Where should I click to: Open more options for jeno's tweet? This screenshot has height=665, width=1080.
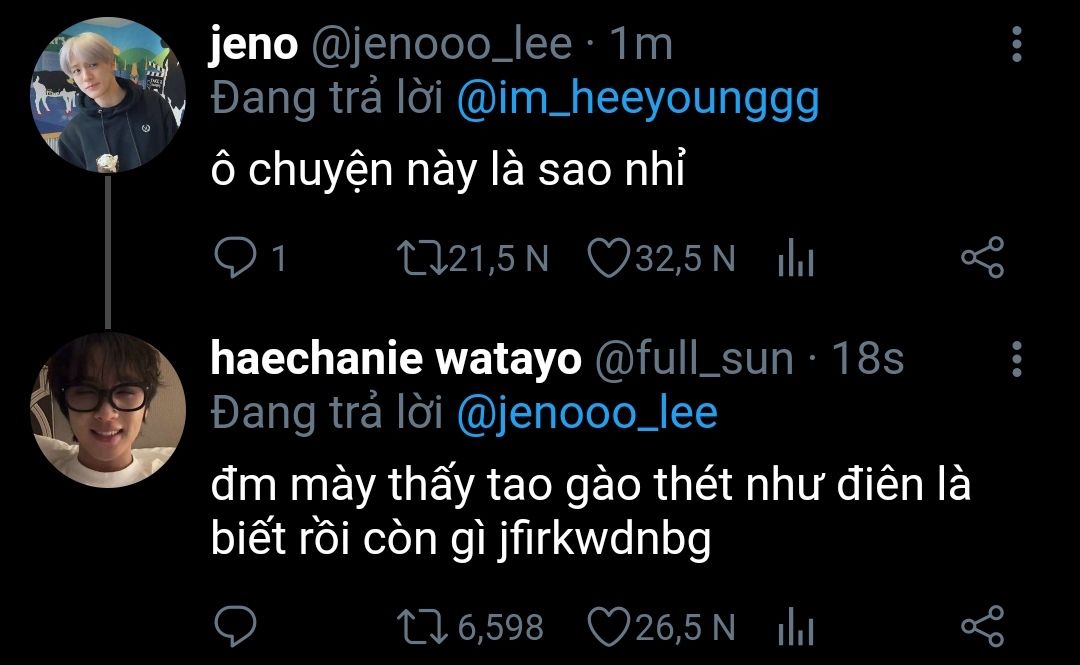click(1017, 46)
